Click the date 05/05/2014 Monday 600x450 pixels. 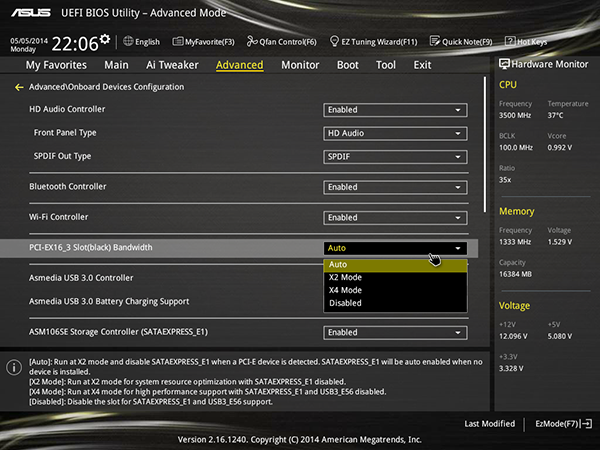pos(29,45)
